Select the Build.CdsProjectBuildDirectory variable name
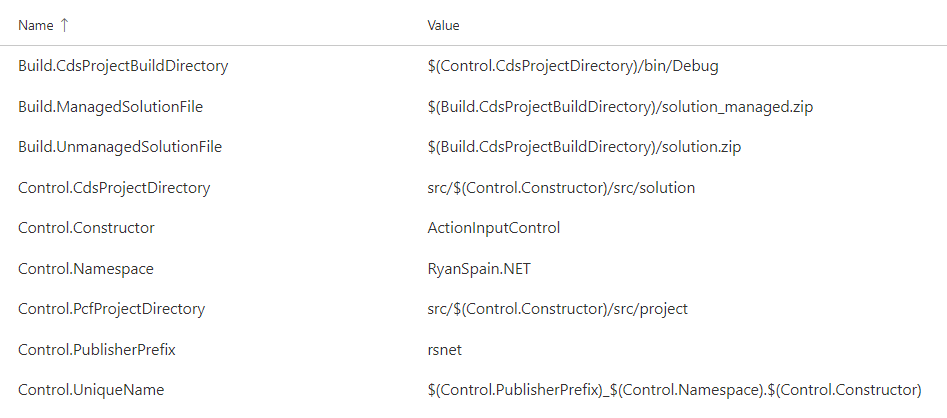This screenshot has width=947, height=418. 123,66
